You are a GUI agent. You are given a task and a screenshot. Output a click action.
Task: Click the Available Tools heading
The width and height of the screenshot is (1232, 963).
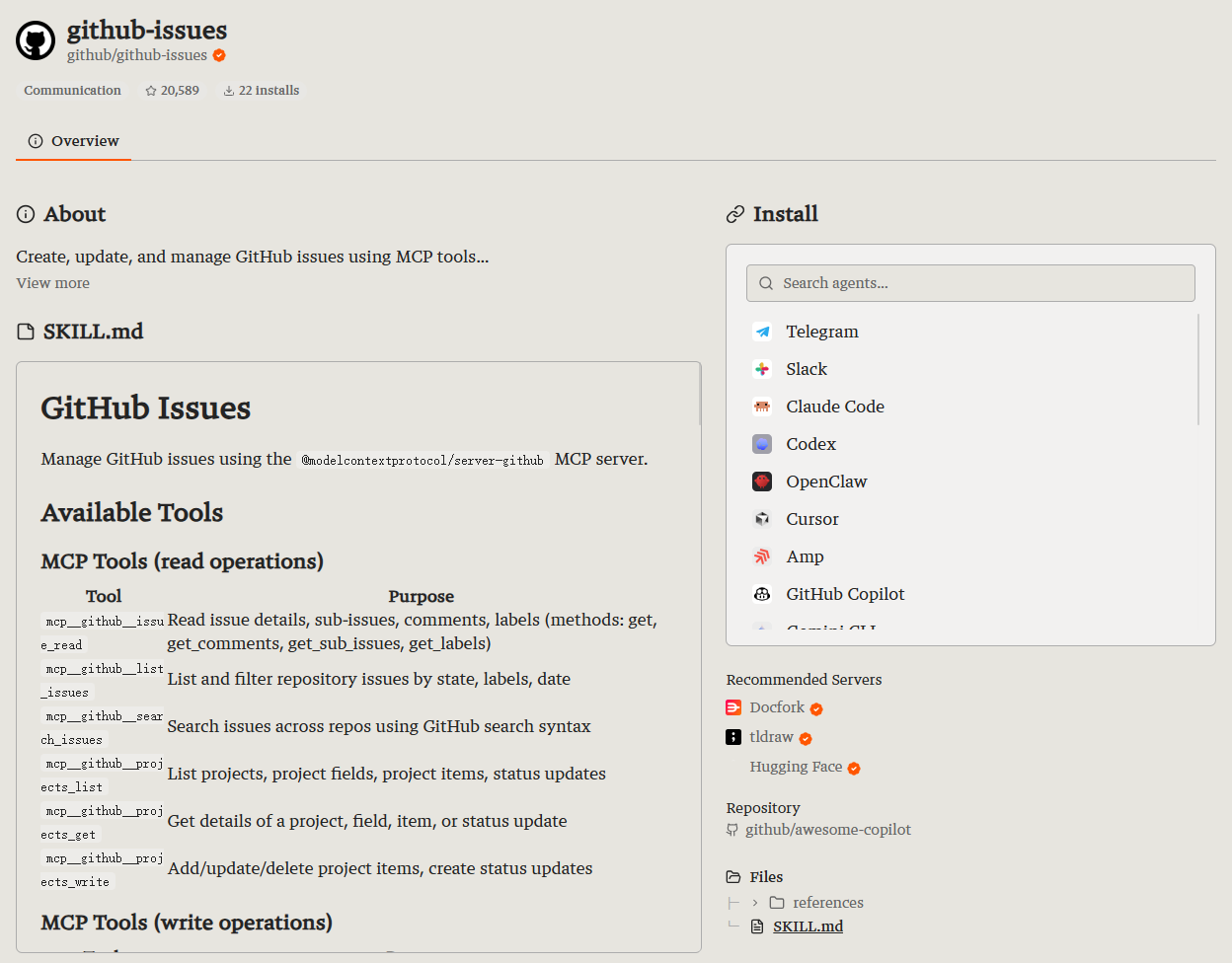click(132, 513)
